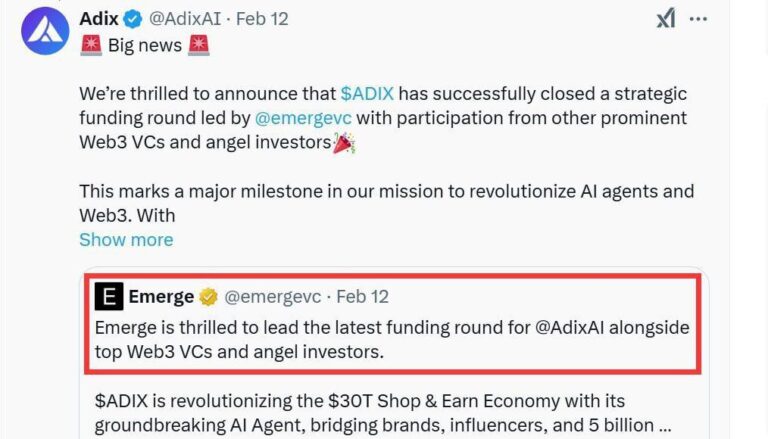768x439 pixels.
Task: Open the Emerge display name
Action: point(161,297)
